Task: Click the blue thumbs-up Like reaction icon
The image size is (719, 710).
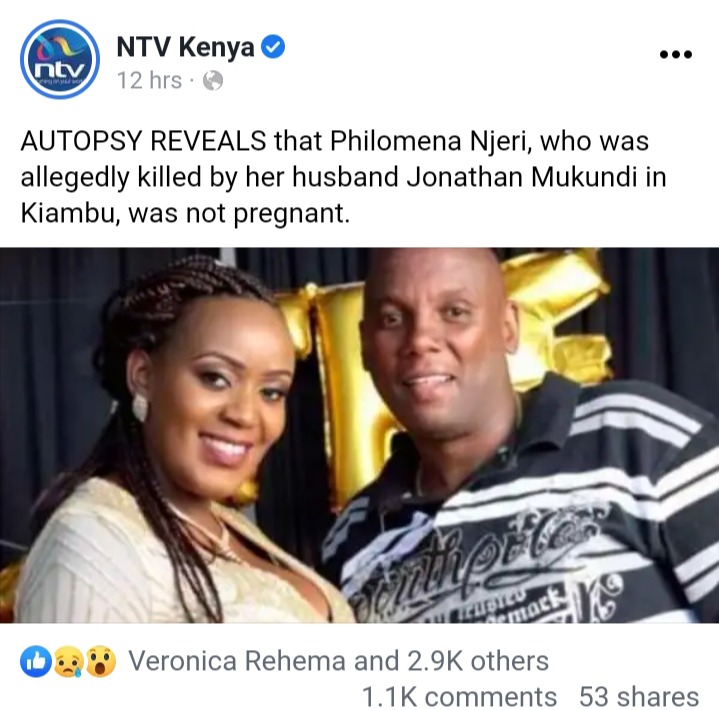Action: tap(35, 661)
